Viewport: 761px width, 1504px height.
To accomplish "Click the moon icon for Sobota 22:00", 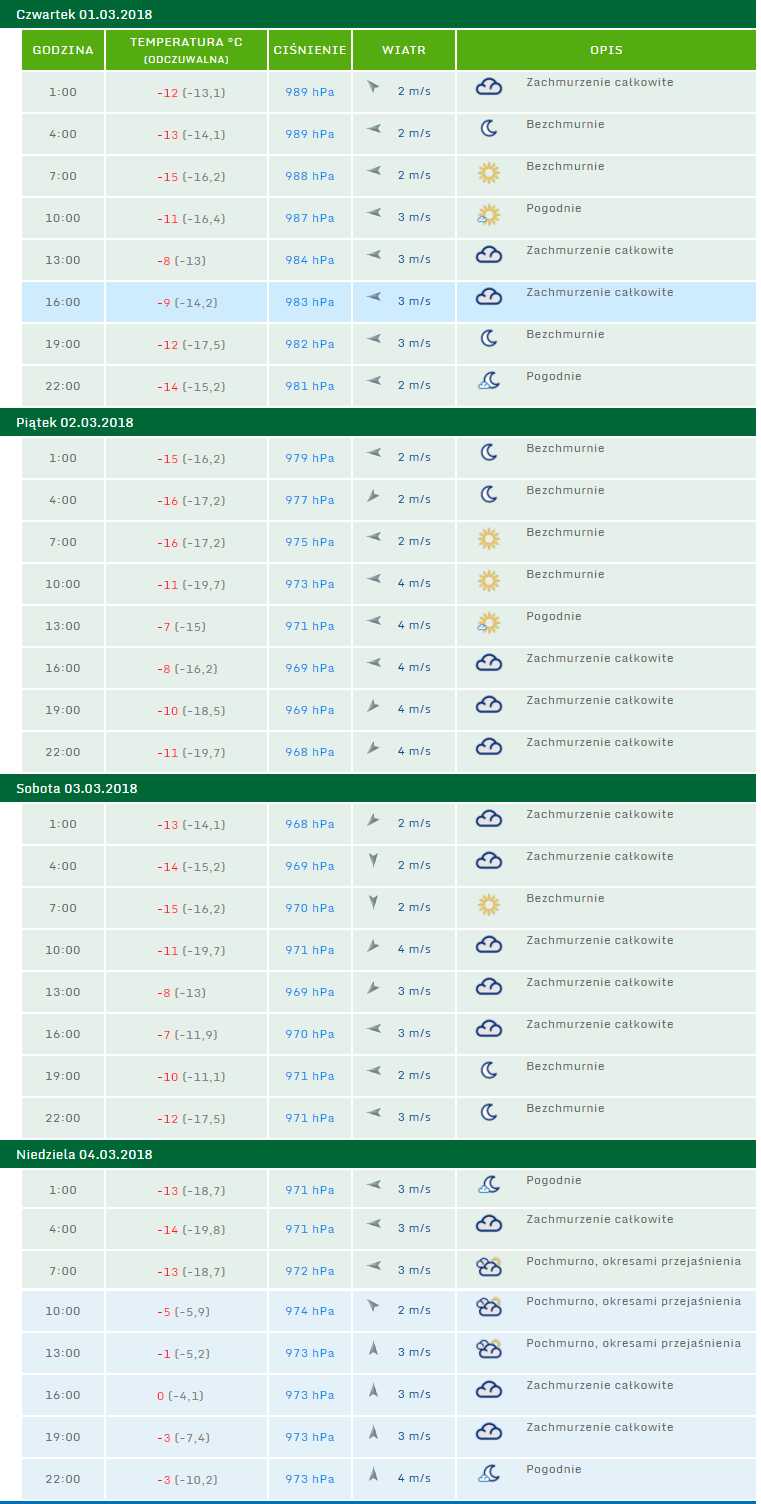I will point(488,1112).
